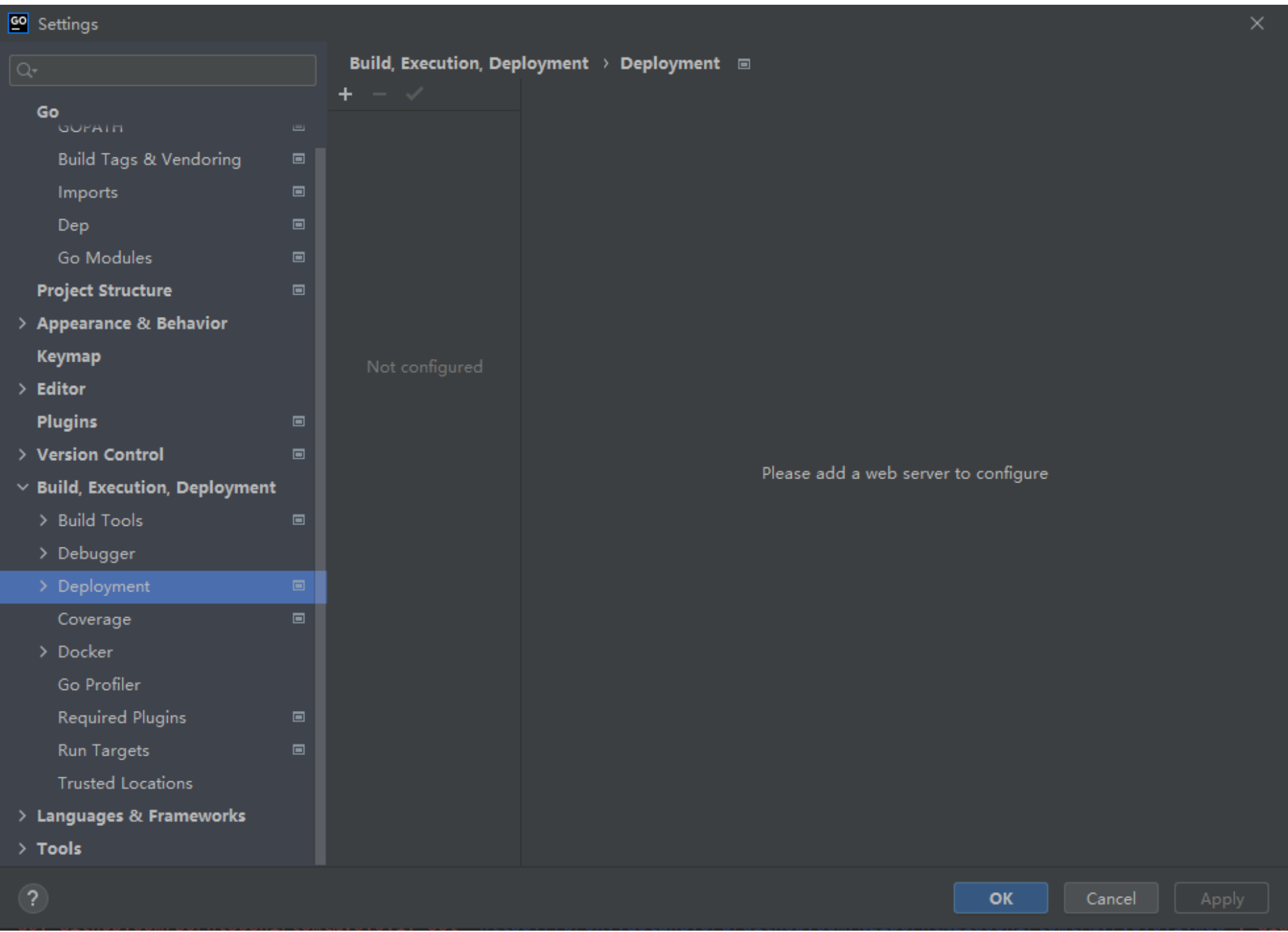This screenshot has height=932, width=1288.
Task: Click project icon on Required Plugins row
Action: pyautogui.click(x=298, y=717)
